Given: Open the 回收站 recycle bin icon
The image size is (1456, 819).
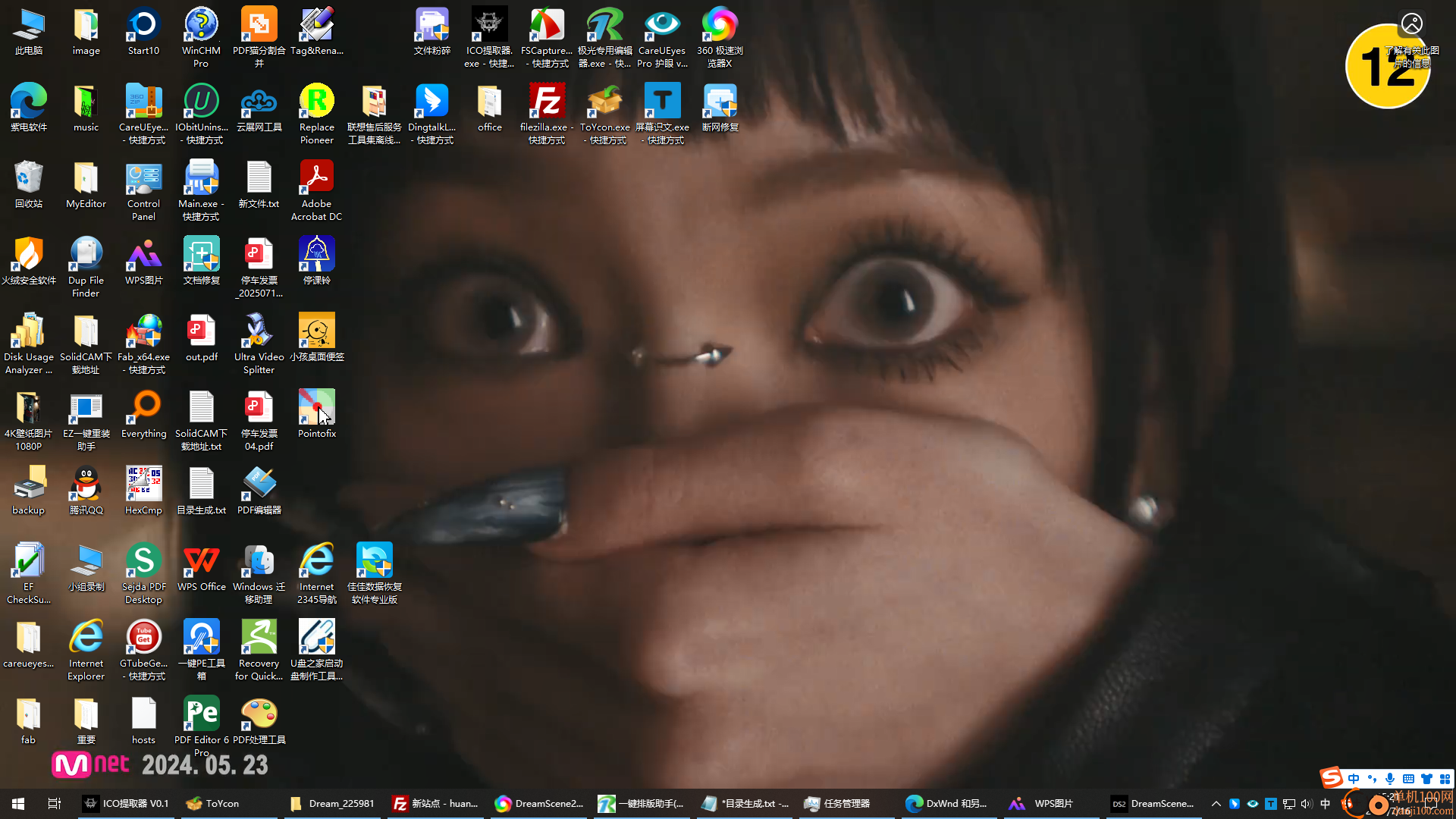Looking at the screenshot, I should pos(29,184).
